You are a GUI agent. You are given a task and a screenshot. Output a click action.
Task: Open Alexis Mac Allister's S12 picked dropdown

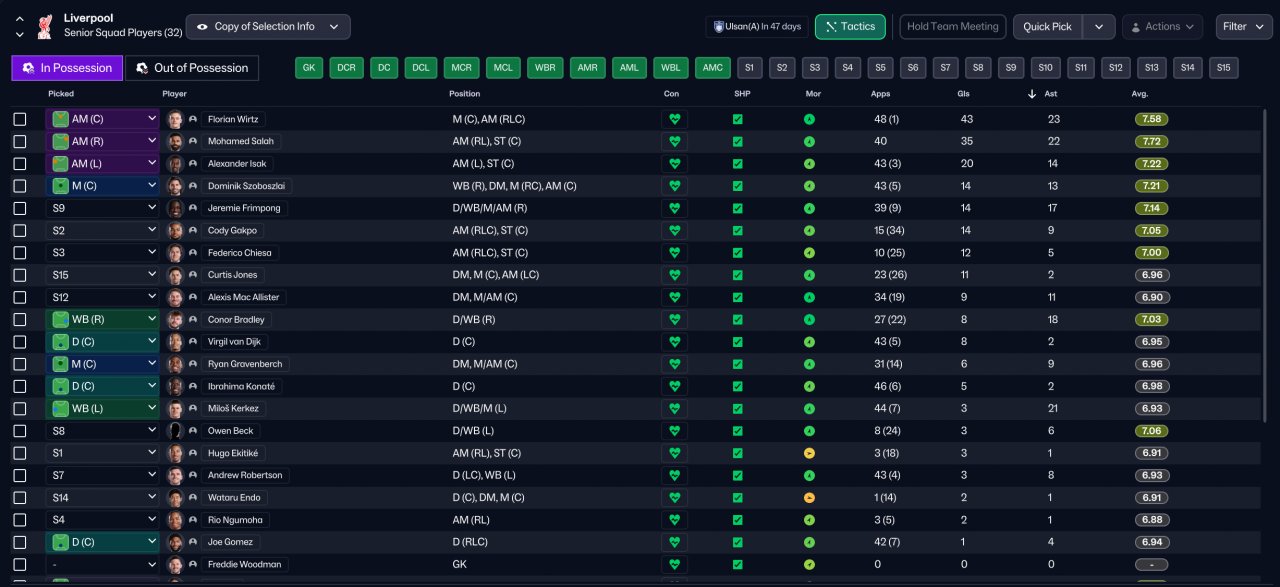click(x=102, y=297)
